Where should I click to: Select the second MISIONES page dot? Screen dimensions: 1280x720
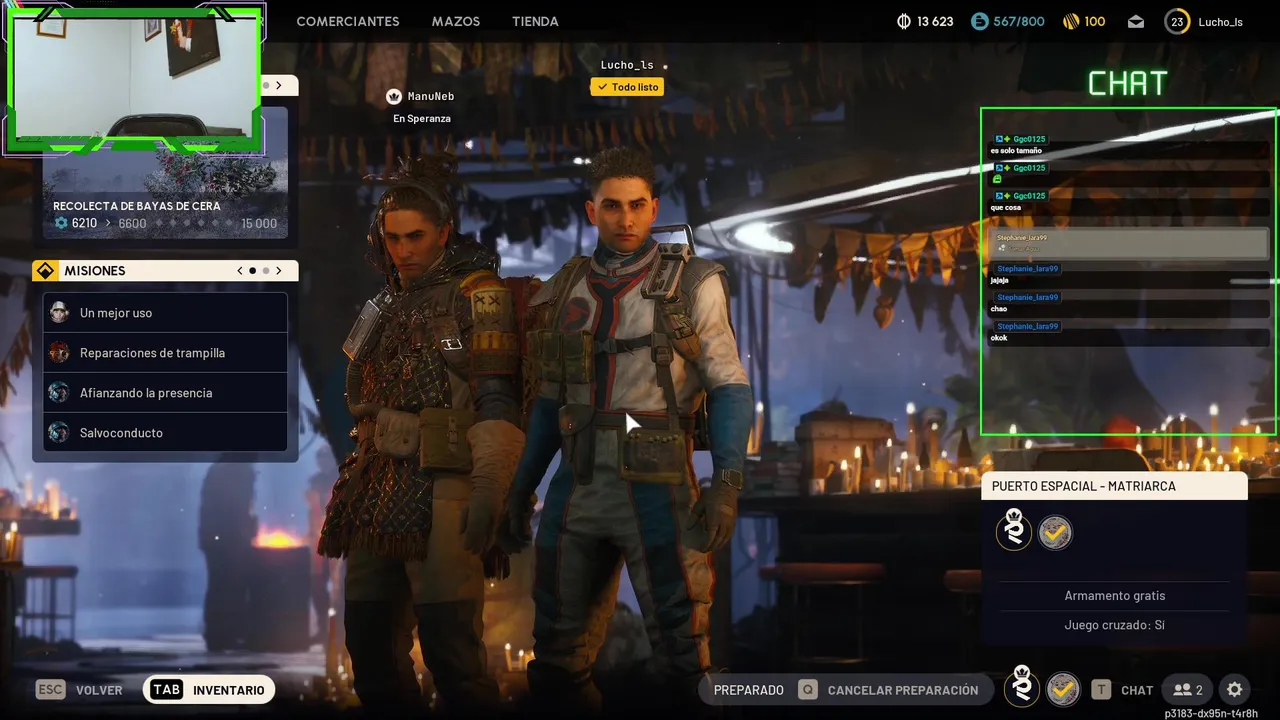coord(266,271)
